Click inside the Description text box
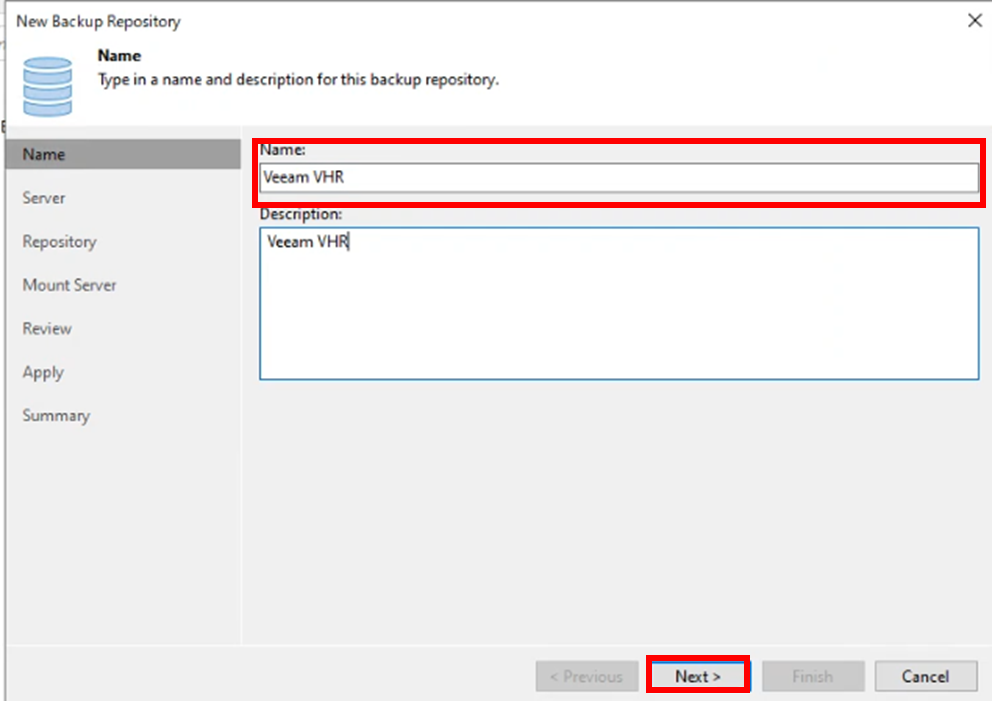This screenshot has width=992, height=701. (x=619, y=304)
